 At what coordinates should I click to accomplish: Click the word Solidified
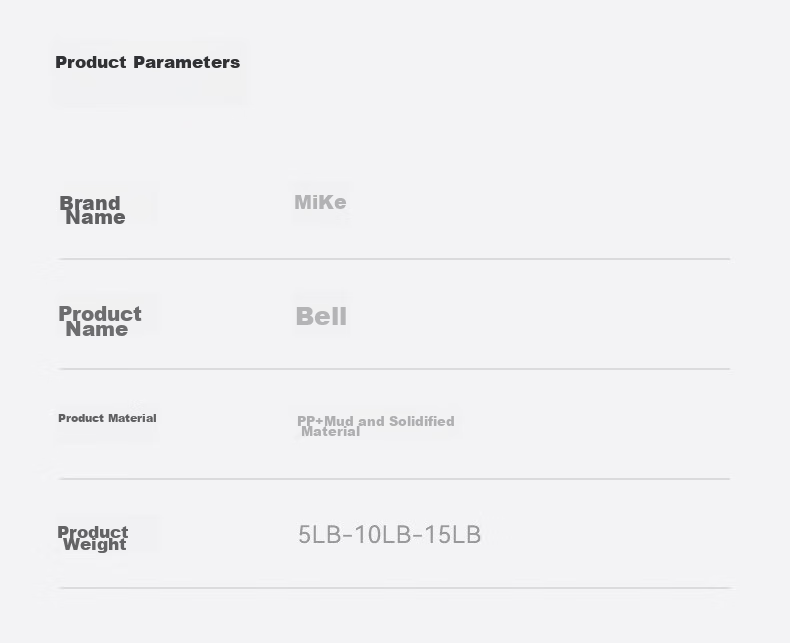pos(422,421)
